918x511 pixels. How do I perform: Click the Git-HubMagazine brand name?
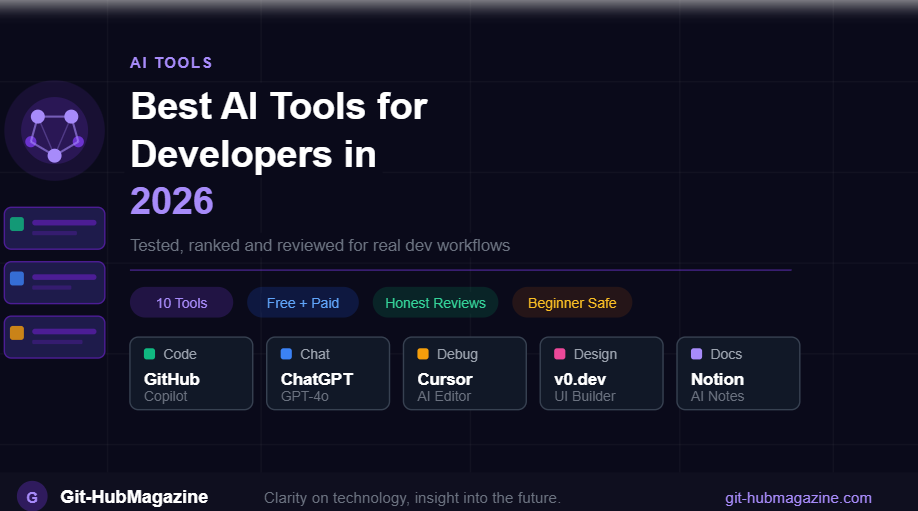pos(134,497)
